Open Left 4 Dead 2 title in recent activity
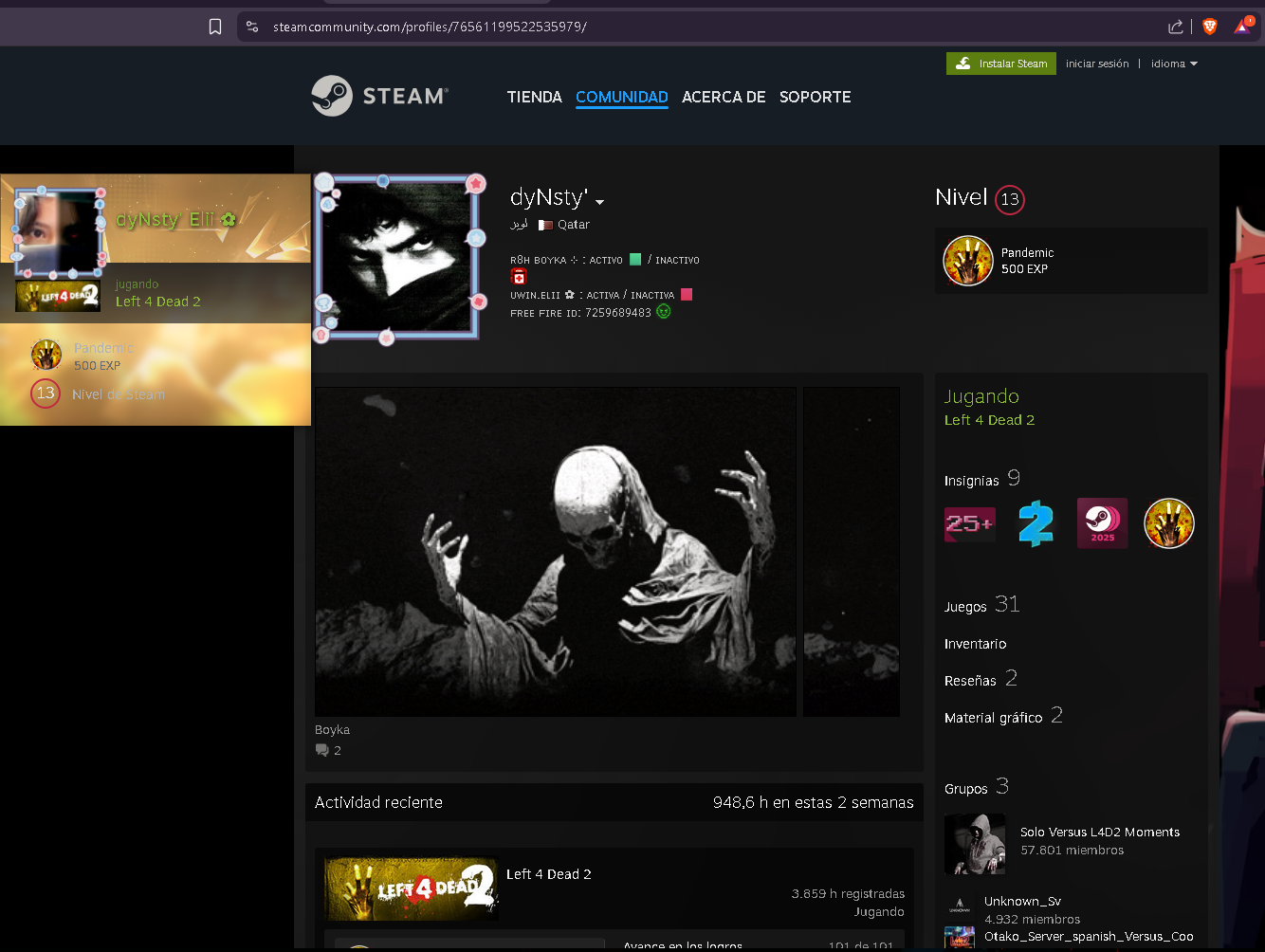Image resolution: width=1265 pixels, height=952 pixels. tap(549, 874)
